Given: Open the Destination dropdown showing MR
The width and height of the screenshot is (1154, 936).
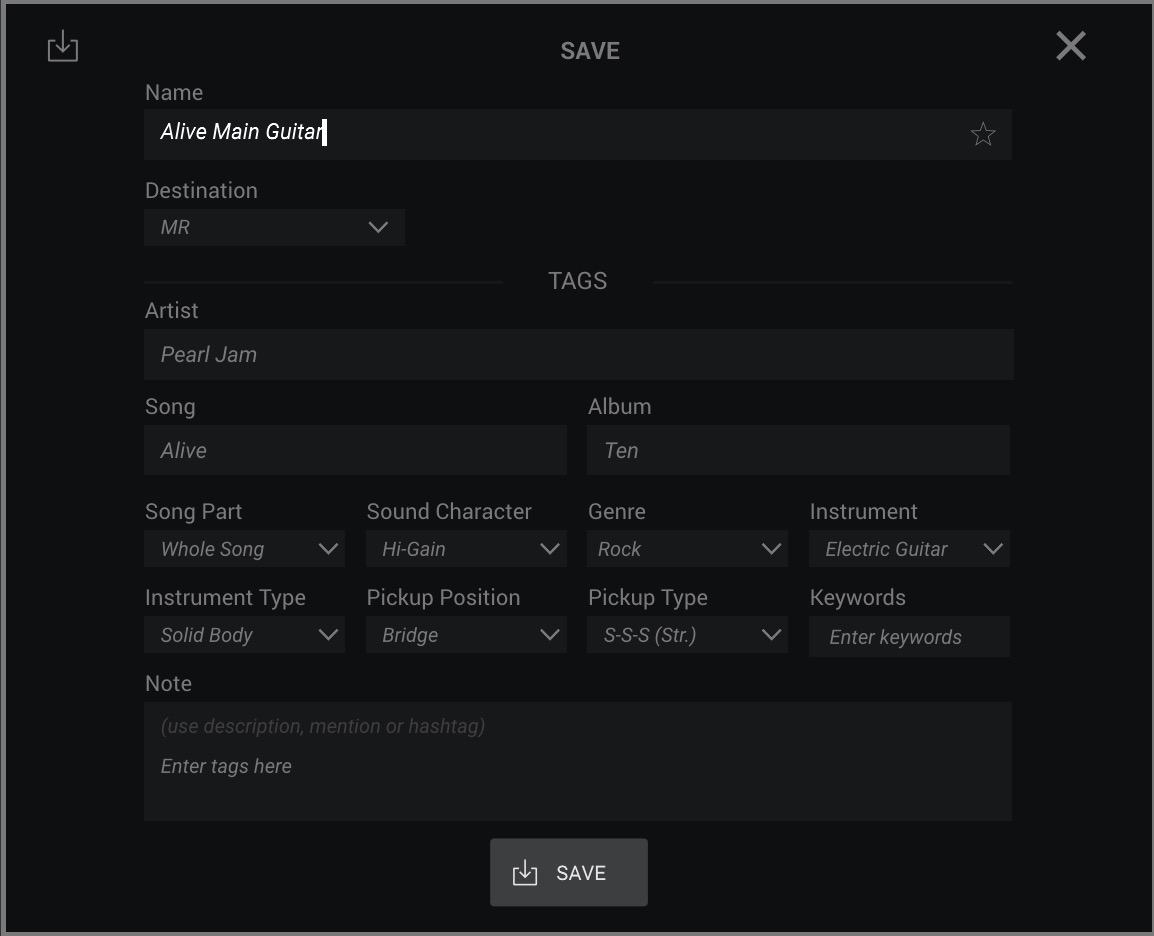Looking at the screenshot, I should pyautogui.click(x=275, y=227).
